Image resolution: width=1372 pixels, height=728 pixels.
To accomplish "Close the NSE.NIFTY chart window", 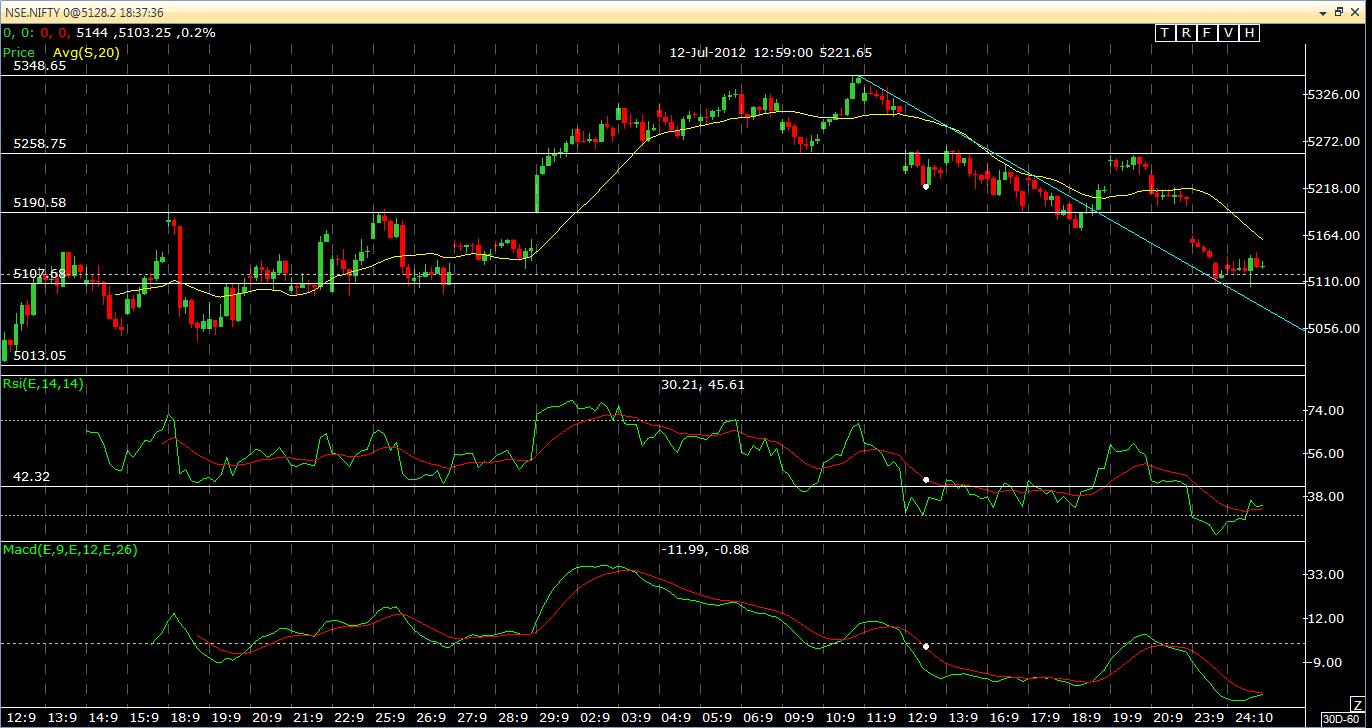I will tap(1357, 11).
